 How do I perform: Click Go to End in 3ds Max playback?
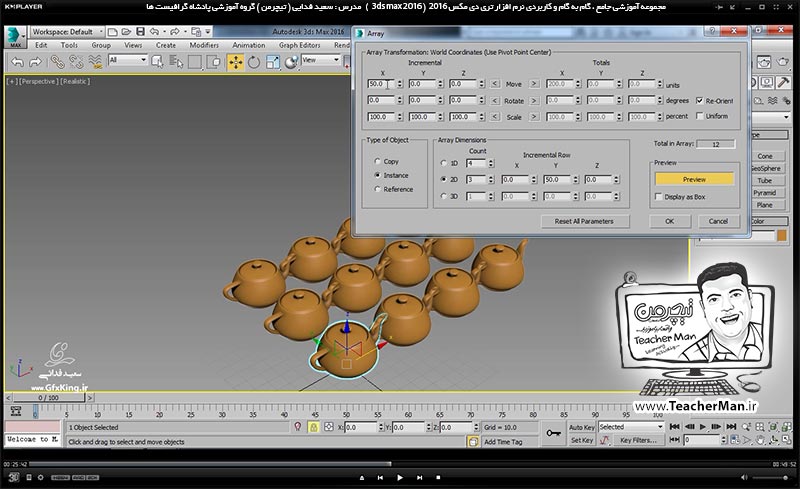tap(731, 426)
